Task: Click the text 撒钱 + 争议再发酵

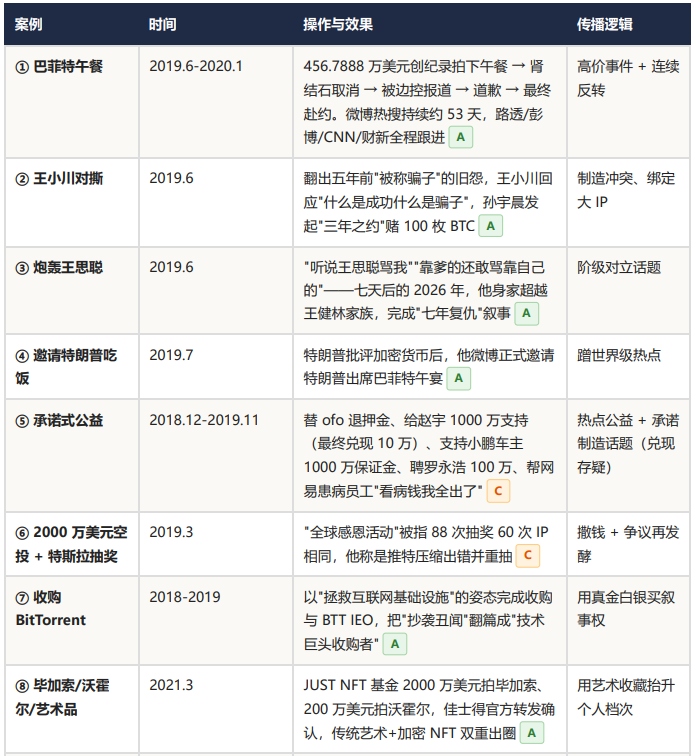Action: tap(628, 544)
